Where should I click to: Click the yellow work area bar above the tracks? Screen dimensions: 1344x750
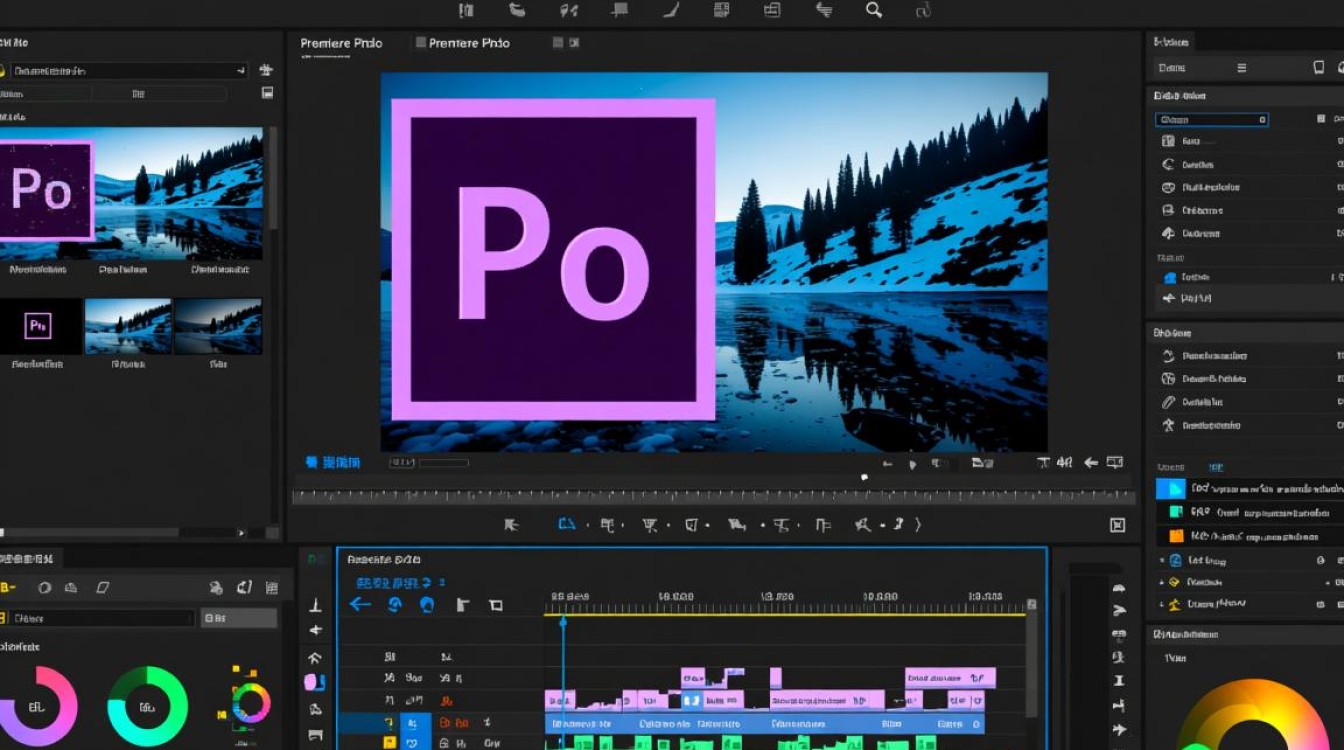click(x=785, y=614)
